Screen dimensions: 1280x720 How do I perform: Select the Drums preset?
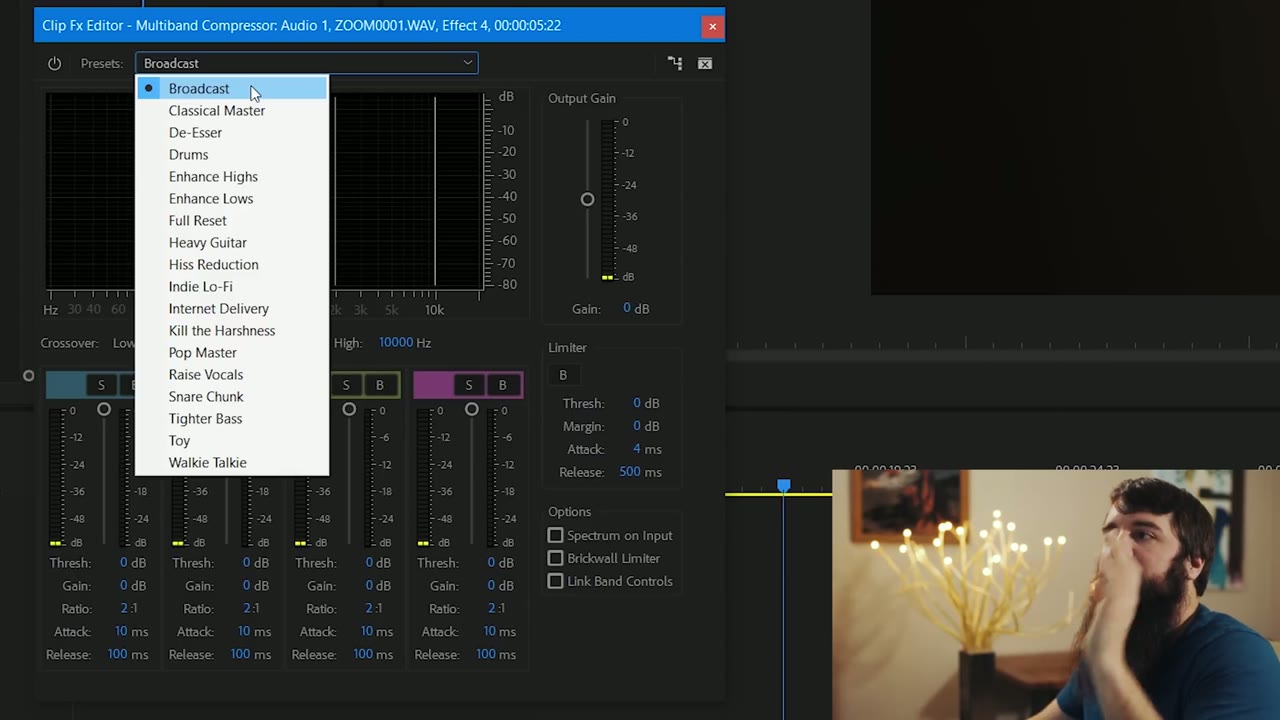pos(232,155)
